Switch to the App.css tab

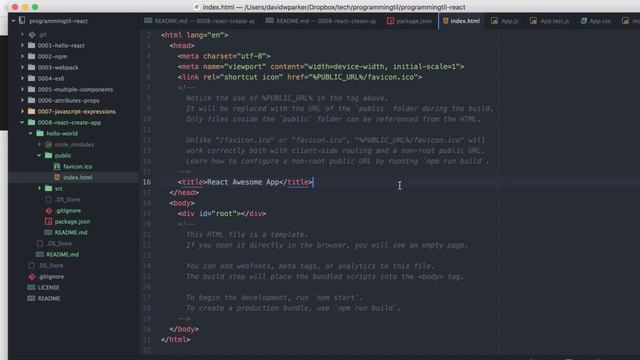coord(596,20)
